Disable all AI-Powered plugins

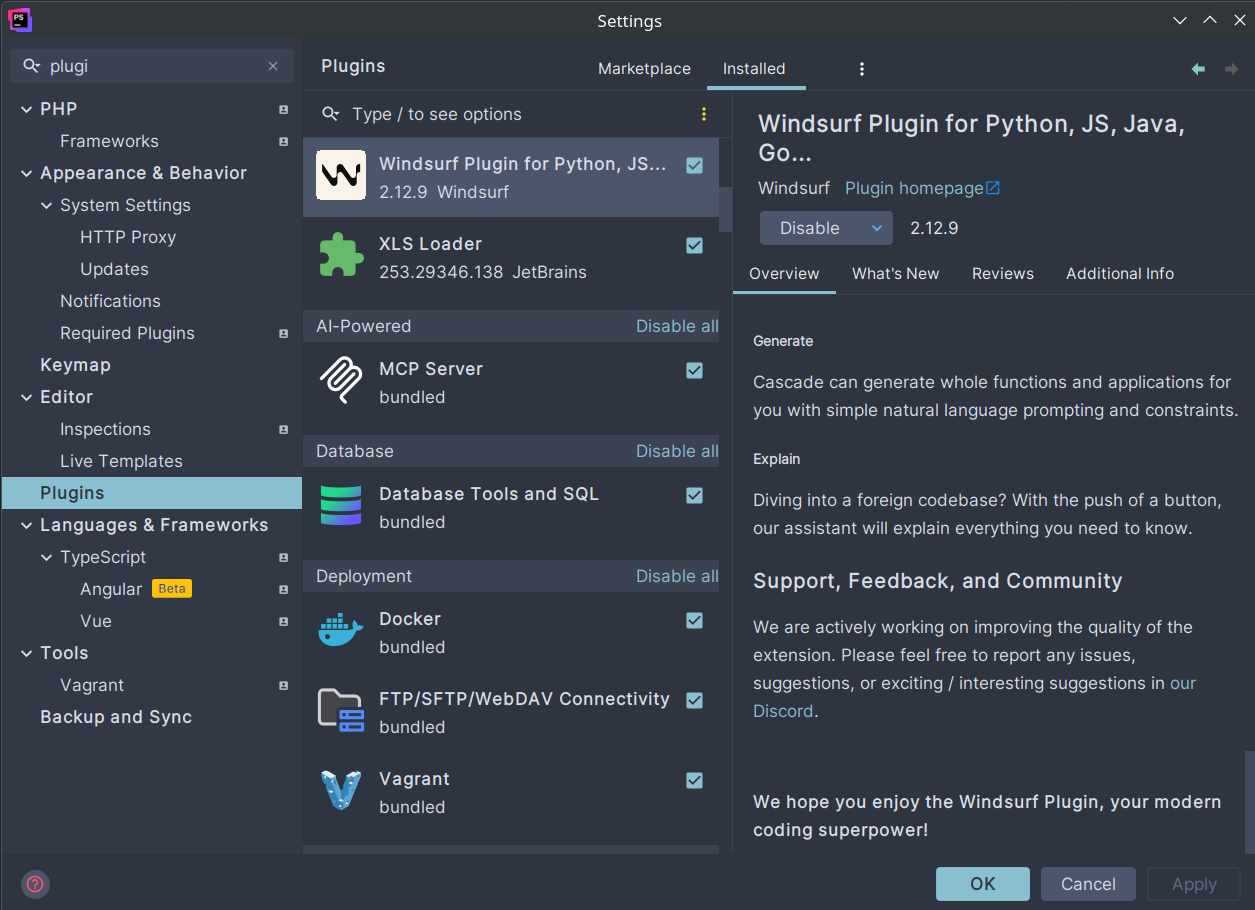677,326
